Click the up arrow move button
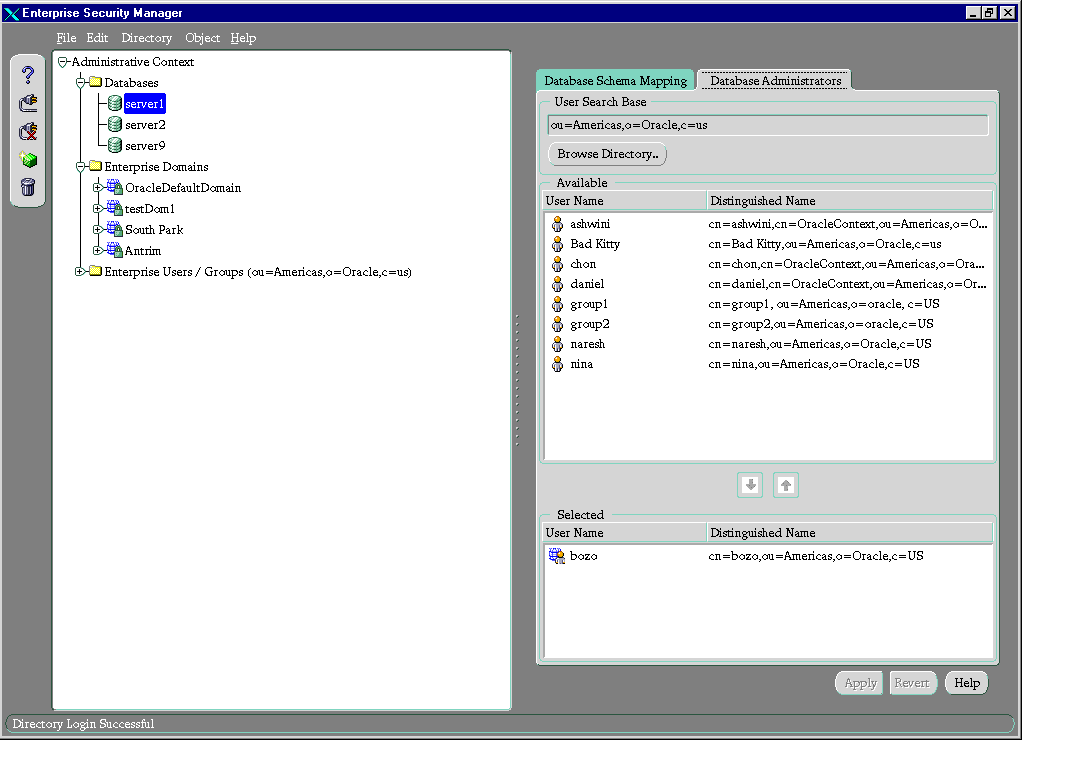Screen dimensions: 1089x760 click(786, 485)
